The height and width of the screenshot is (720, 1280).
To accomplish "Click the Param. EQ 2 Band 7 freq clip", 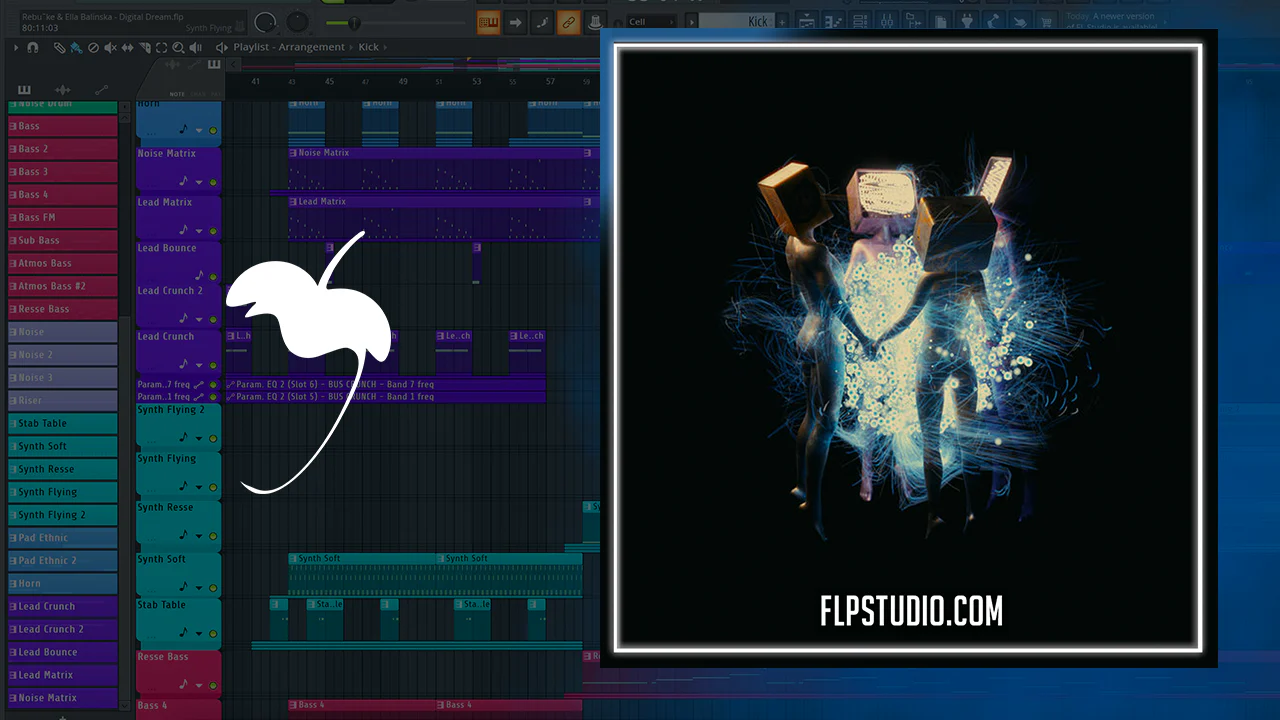I will [x=386, y=385].
